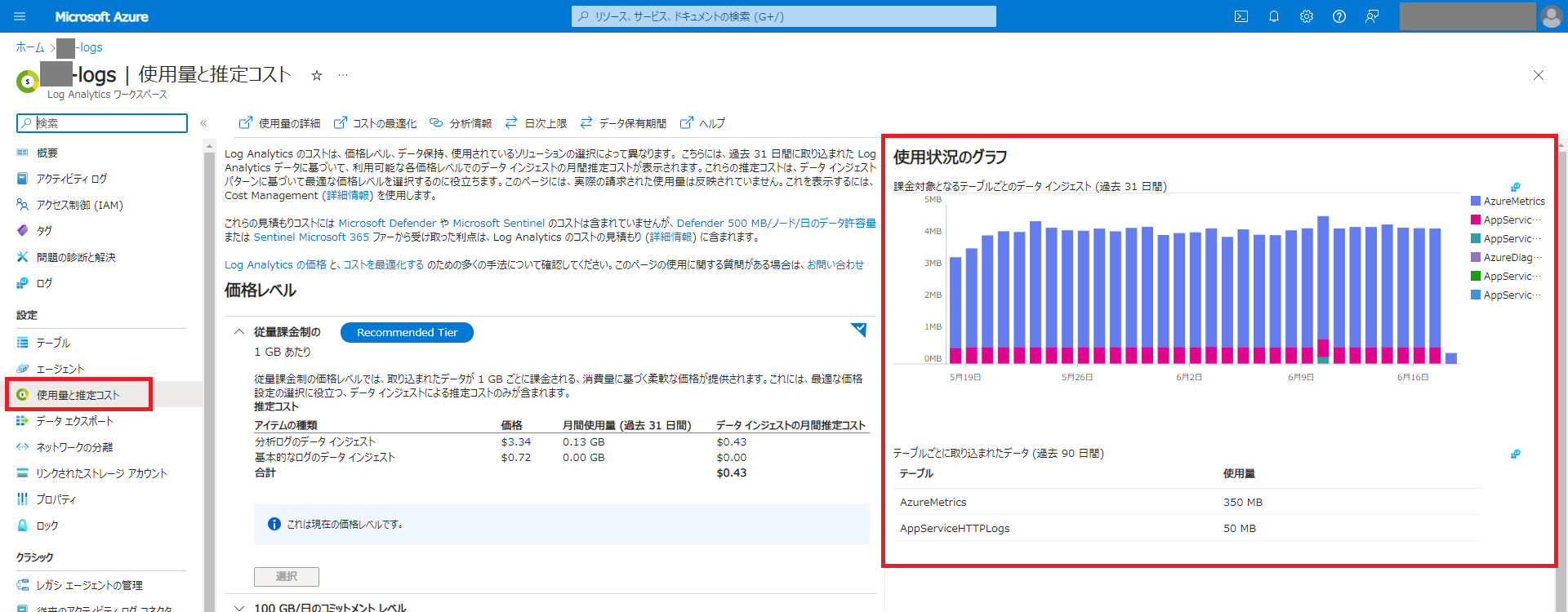Open データ エクスポート
This screenshot has height=612, width=1568.
(x=75, y=421)
